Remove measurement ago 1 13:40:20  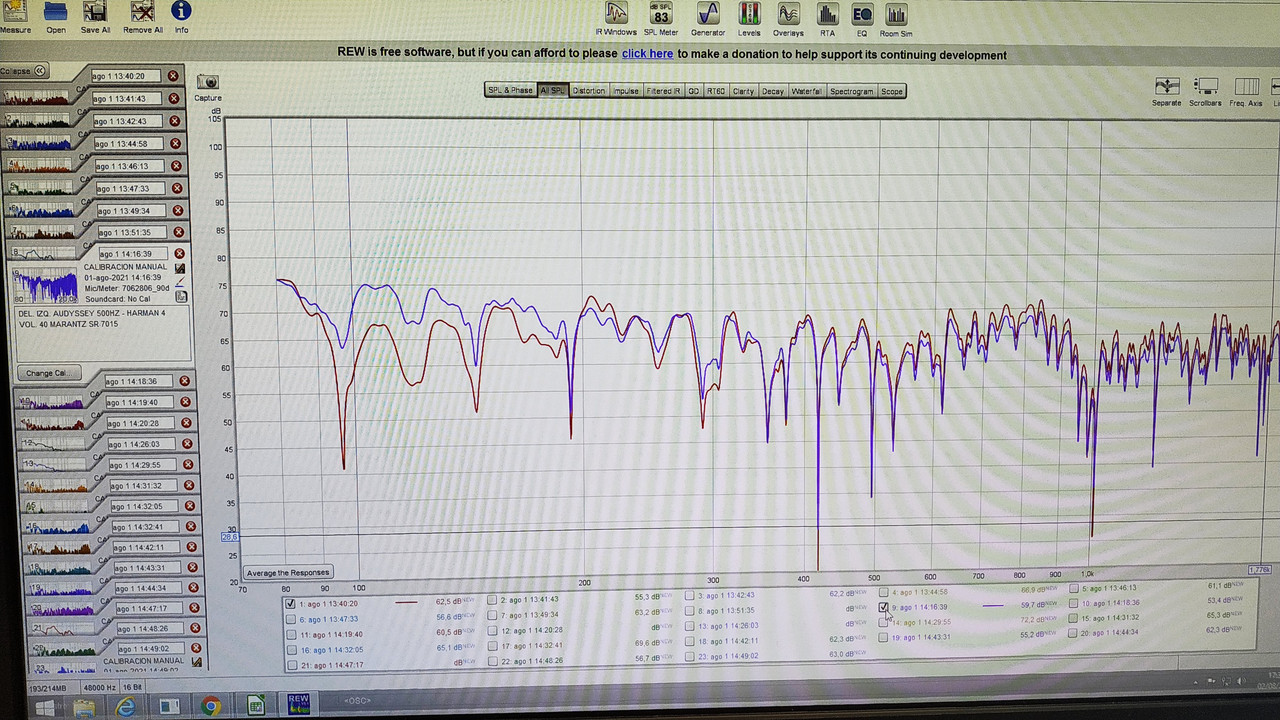tap(173, 76)
